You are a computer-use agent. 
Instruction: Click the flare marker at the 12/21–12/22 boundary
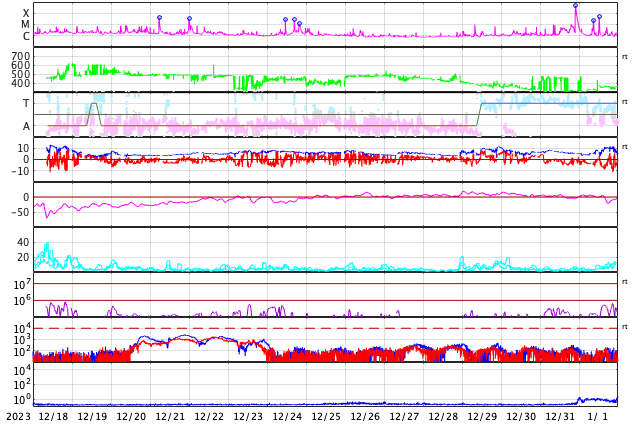coord(189,18)
